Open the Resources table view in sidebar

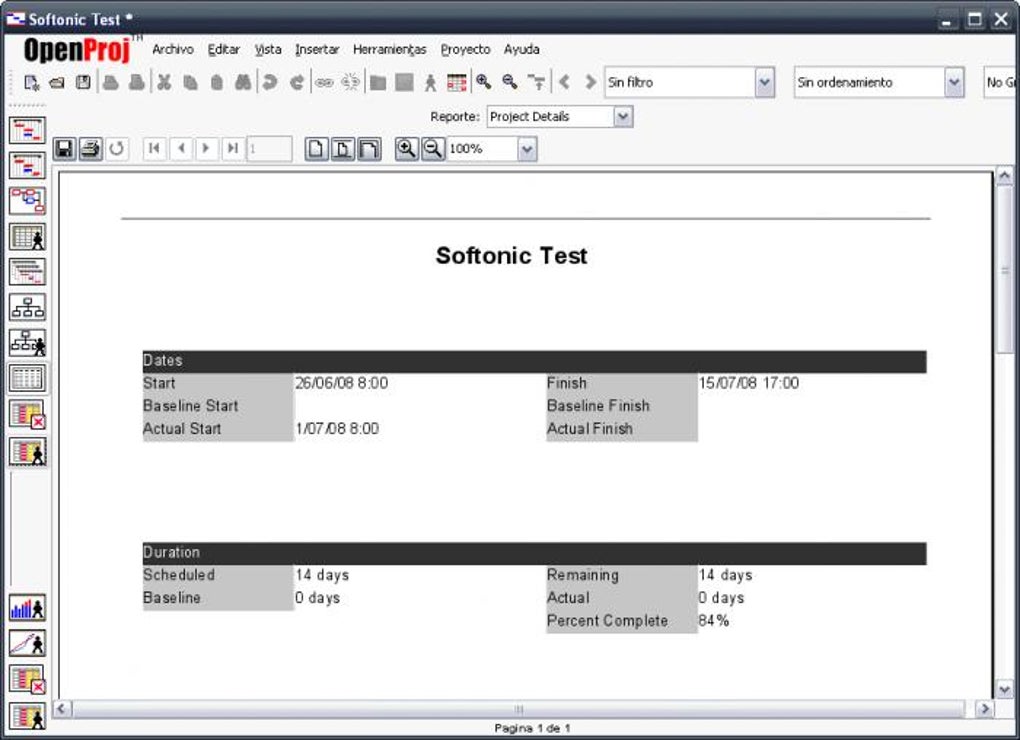(x=27, y=236)
